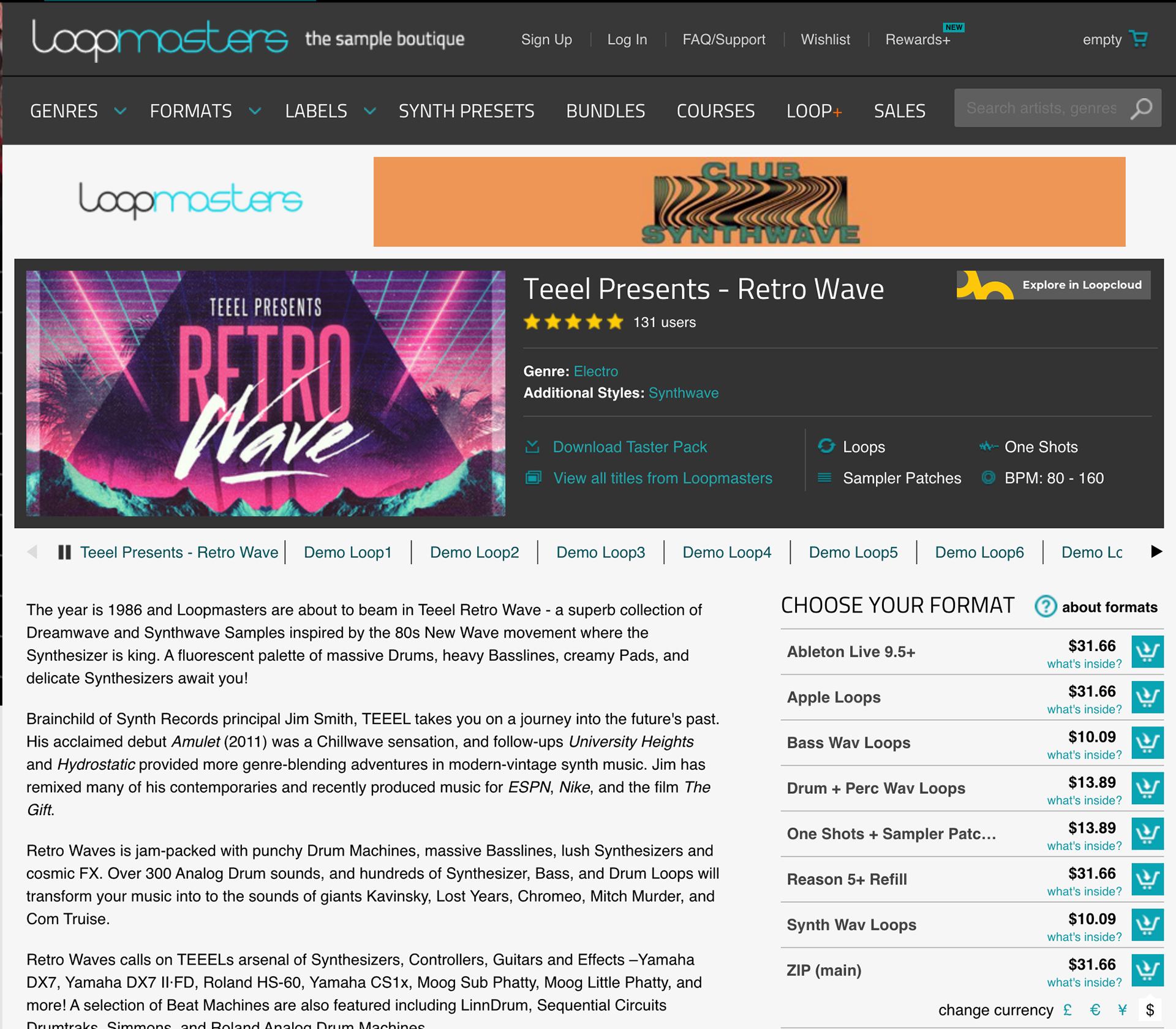
Task: Open FAQ/Support page
Action: pos(724,40)
